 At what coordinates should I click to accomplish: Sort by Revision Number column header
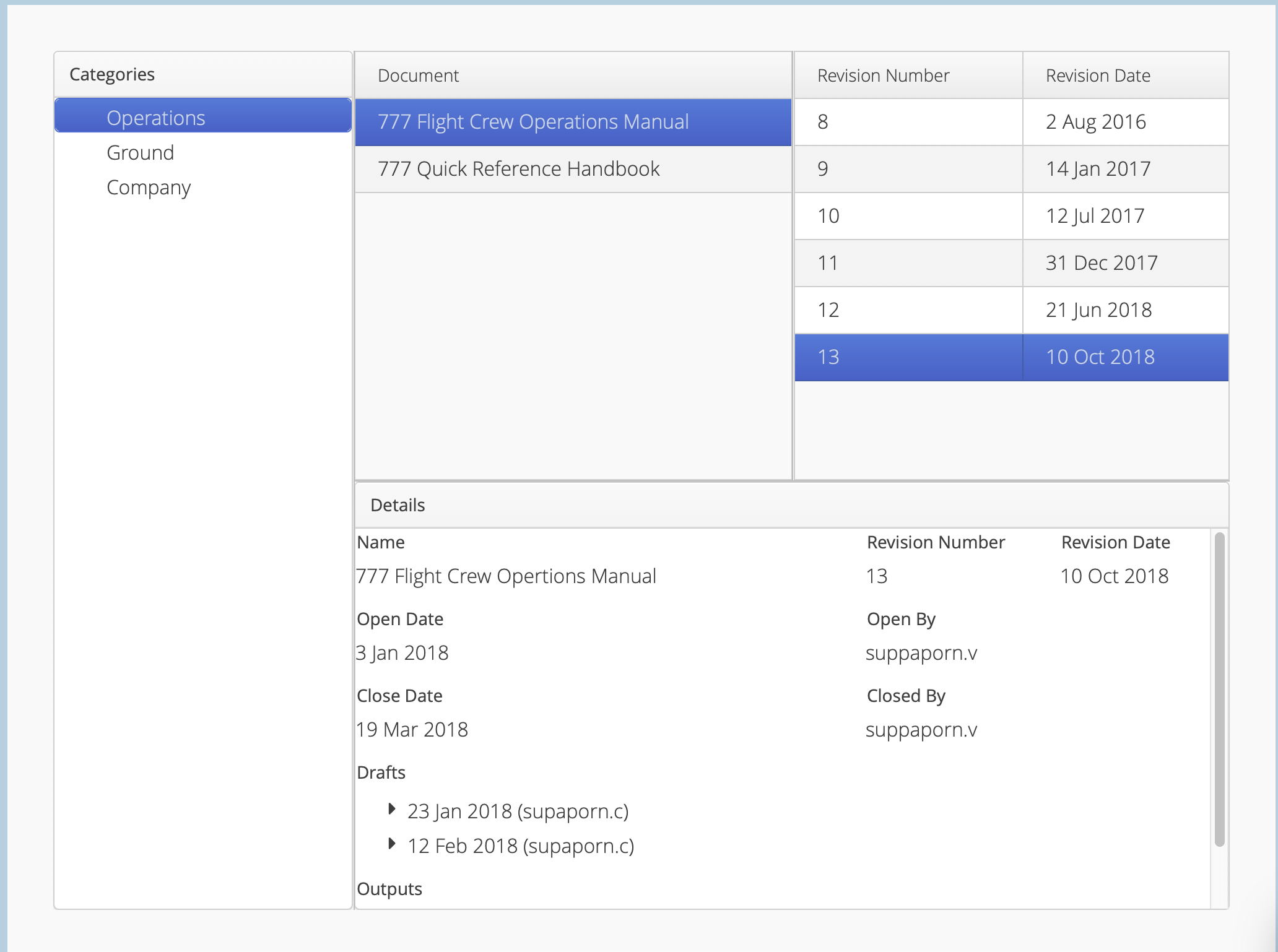[883, 76]
